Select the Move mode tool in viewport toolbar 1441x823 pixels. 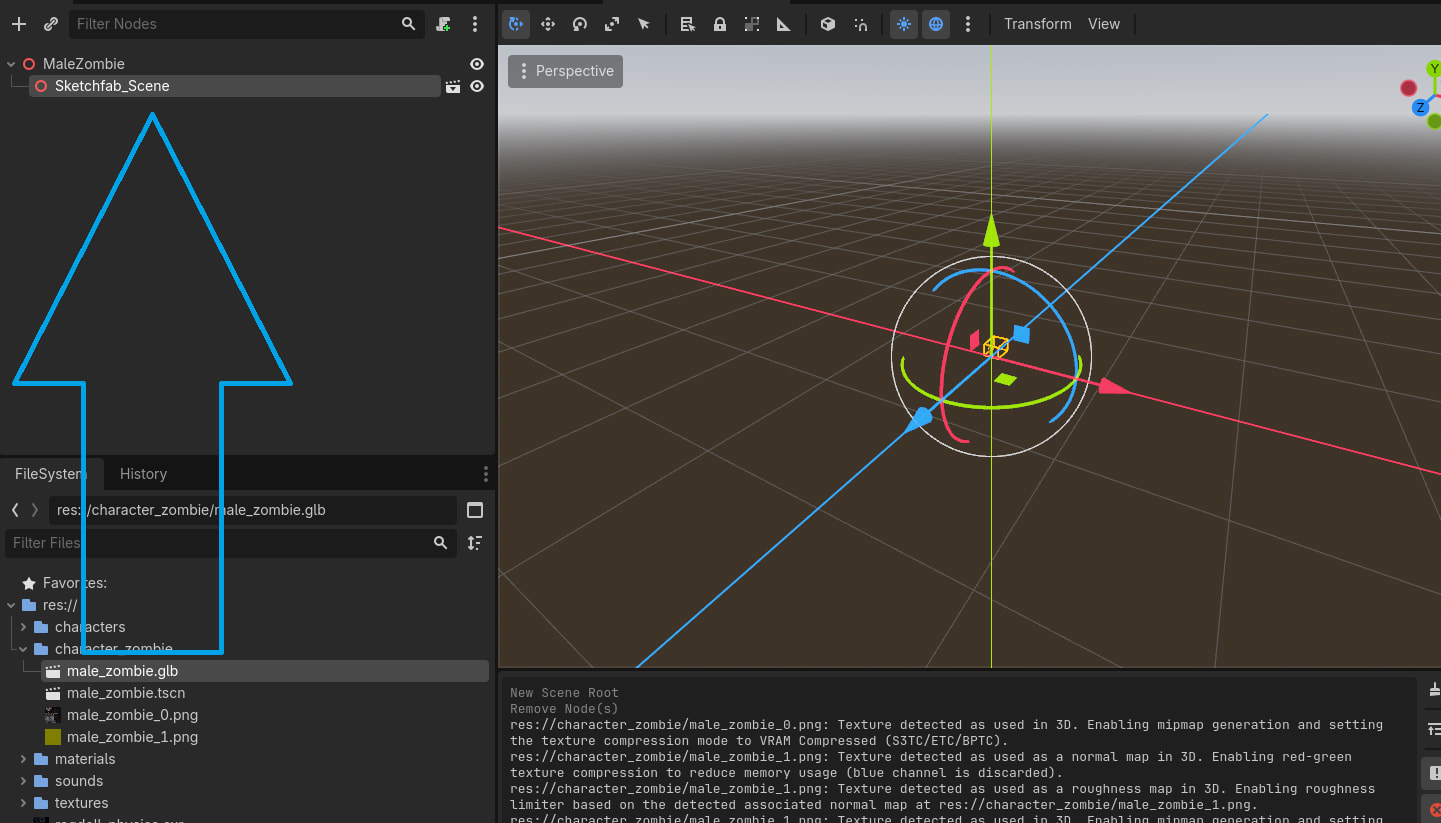[548, 24]
